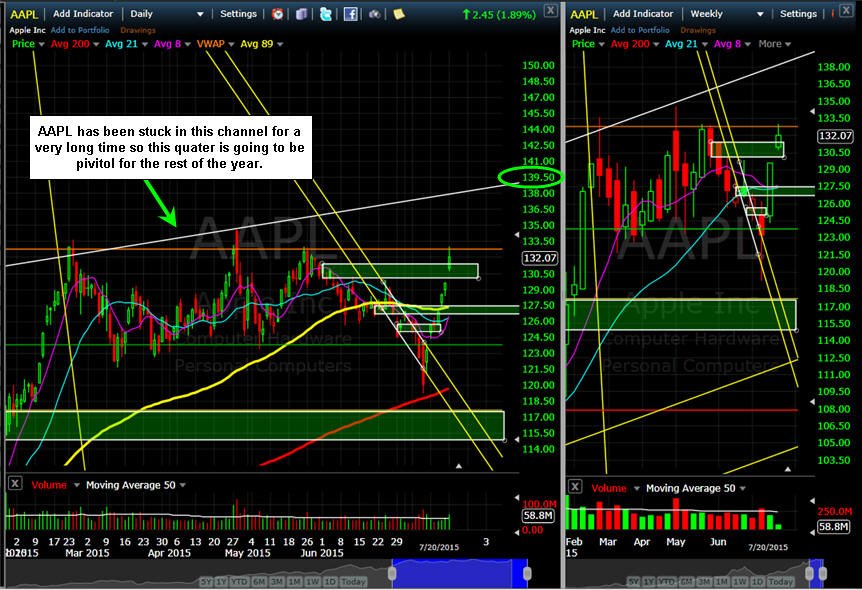Close the left chart's Volume panel
The image size is (862, 590).
[15, 484]
